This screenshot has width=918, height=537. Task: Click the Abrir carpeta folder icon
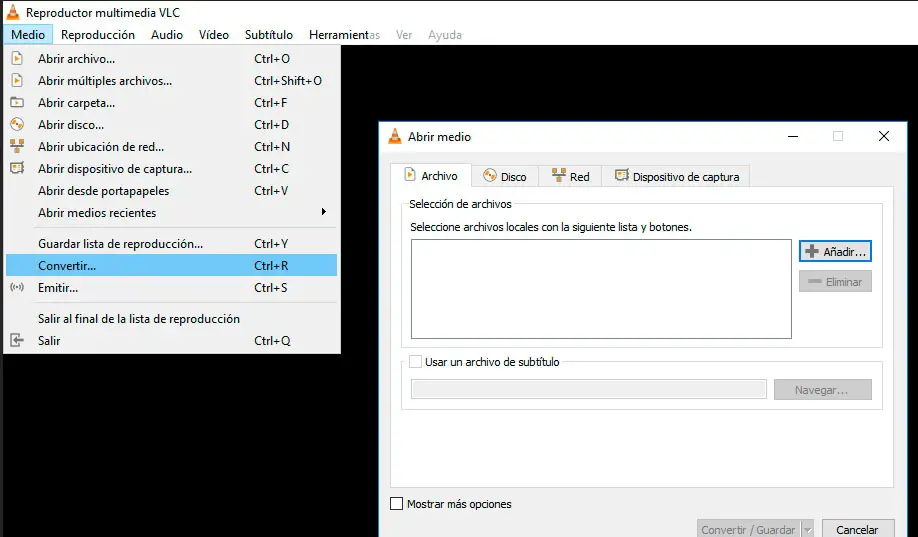click(x=17, y=102)
